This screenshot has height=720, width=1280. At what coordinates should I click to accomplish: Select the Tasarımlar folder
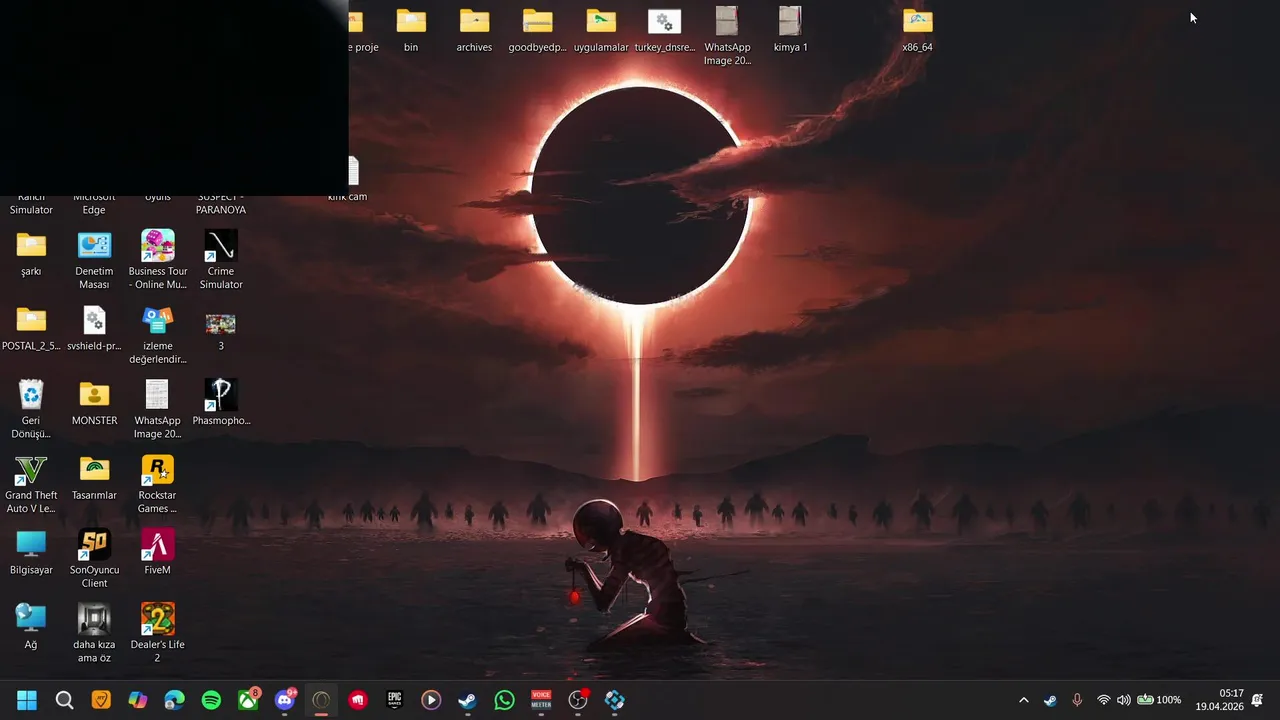tap(94, 477)
